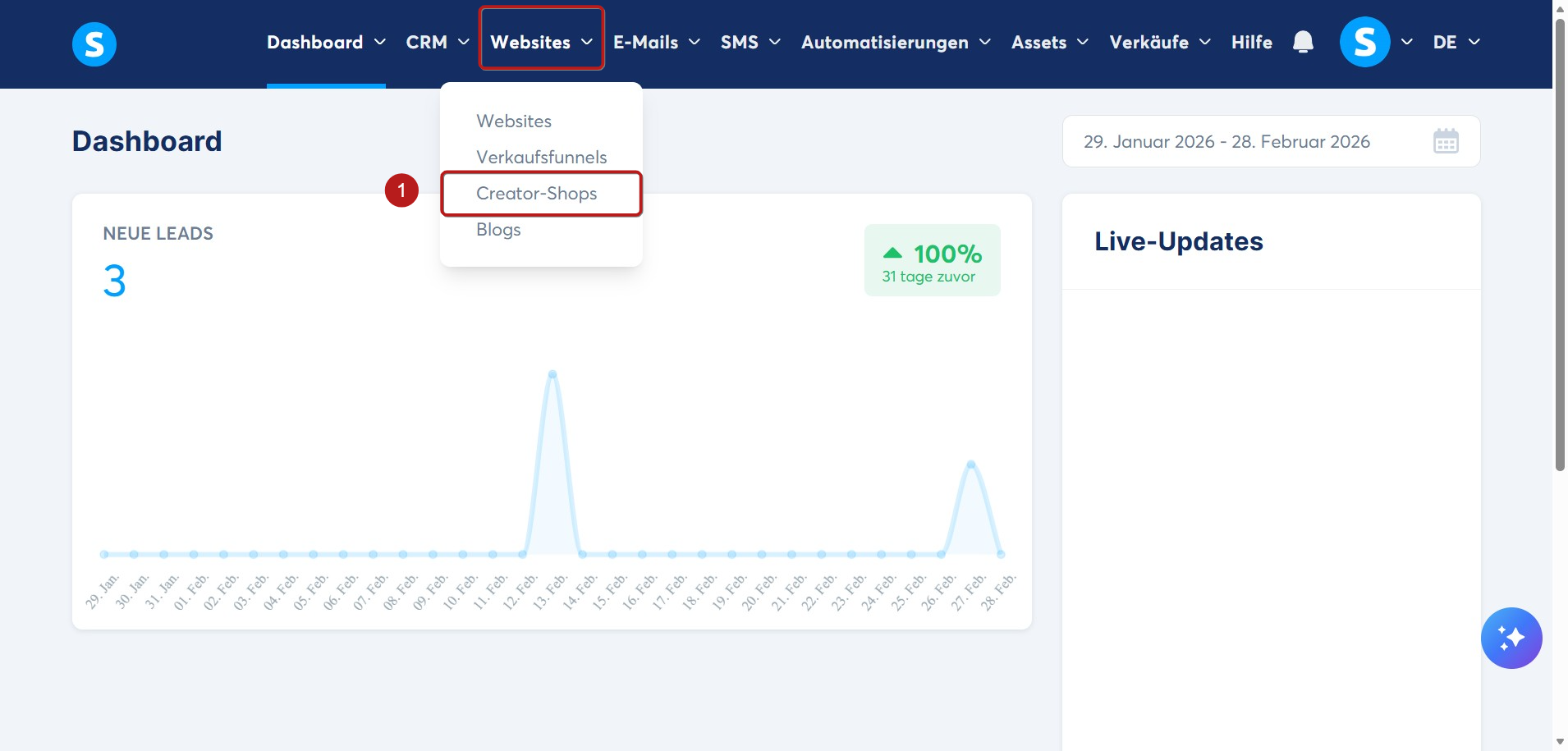Expand the SMS dropdown chevron
Screen dimensions: 1568x751
(x=775, y=42)
